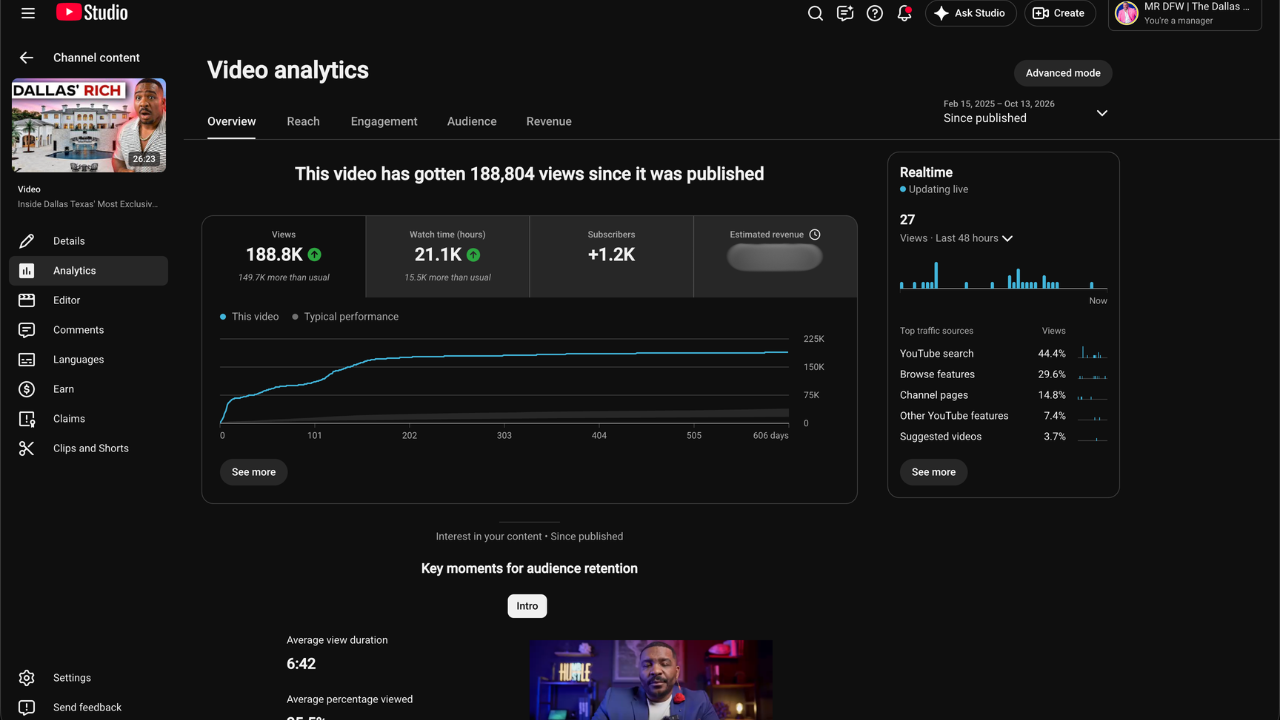Go back to Channel content
Image resolution: width=1280 pixels, height=720 pixels.
point(26,58)
